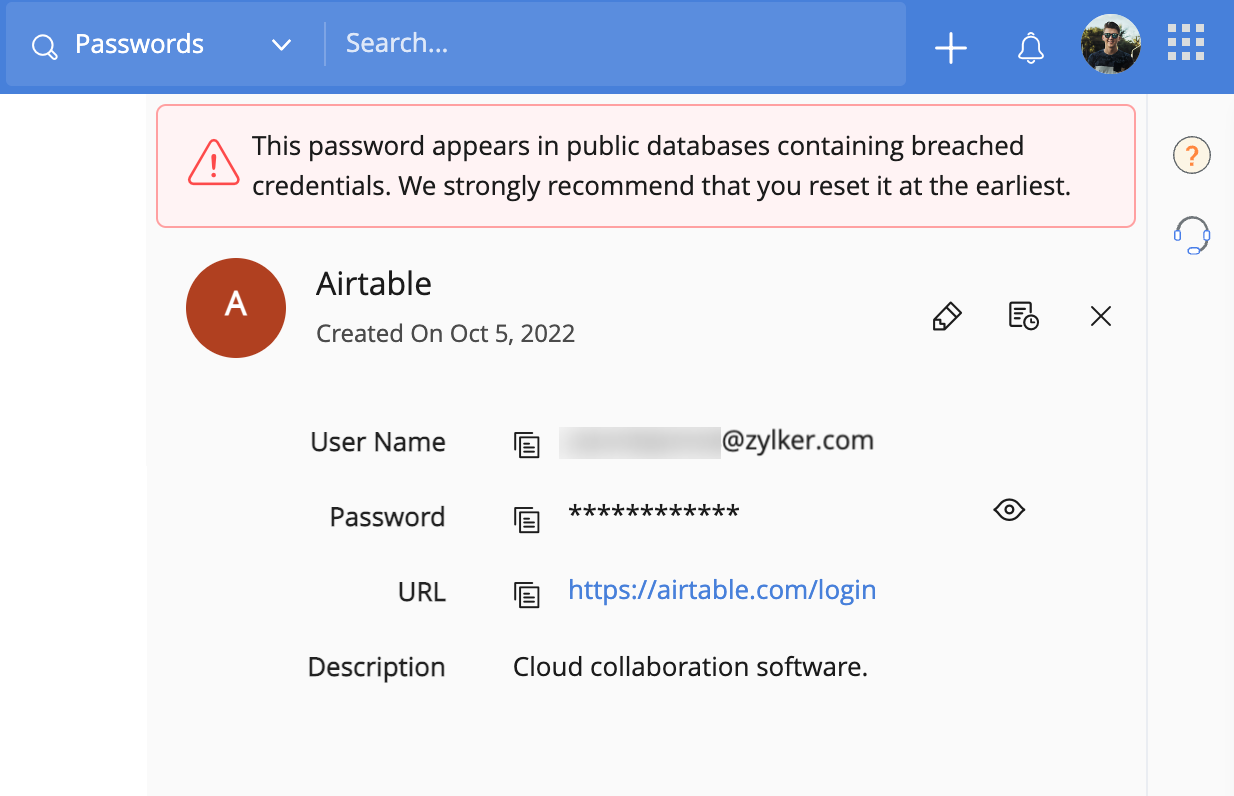Show the hidden password with eye icon

coord(1009,510)
